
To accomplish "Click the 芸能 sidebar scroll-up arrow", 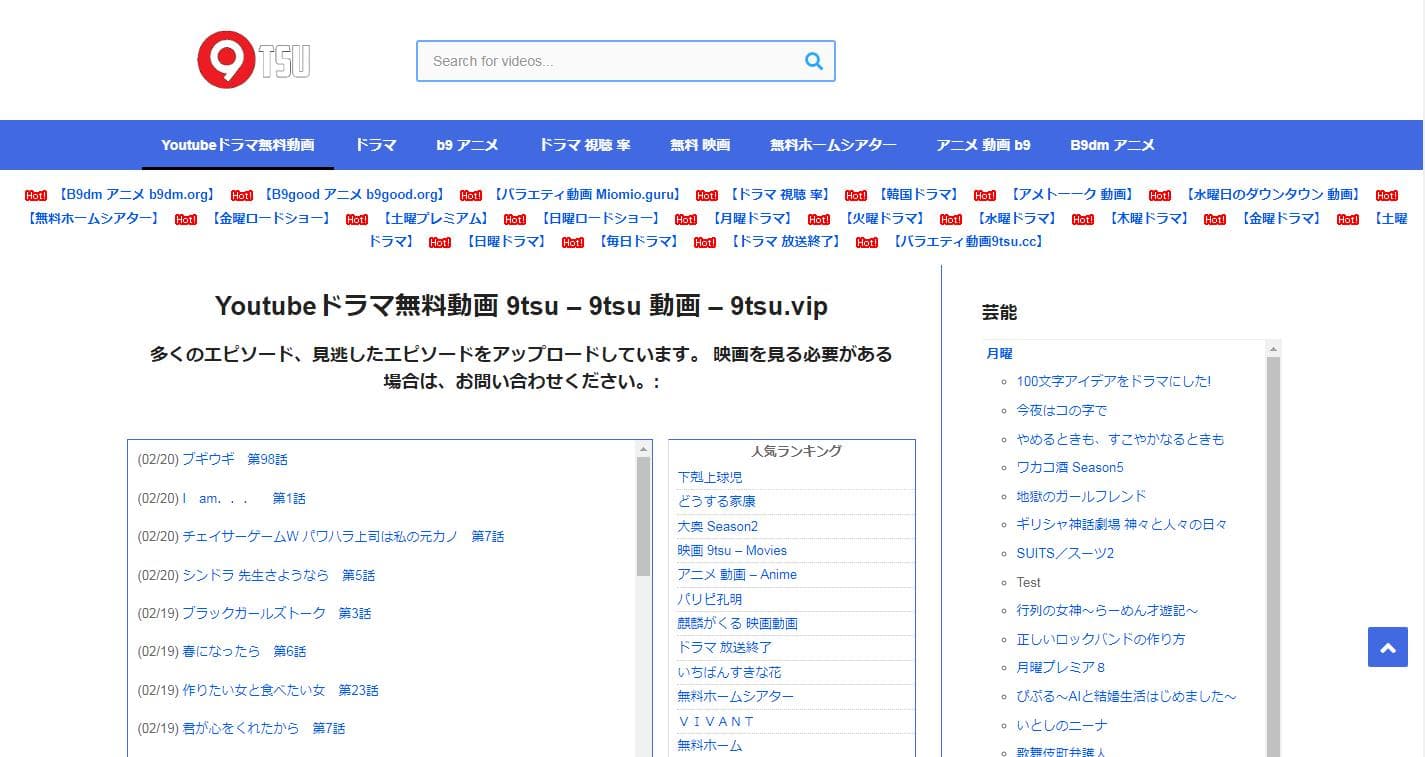I will (x=1273, y=349).
